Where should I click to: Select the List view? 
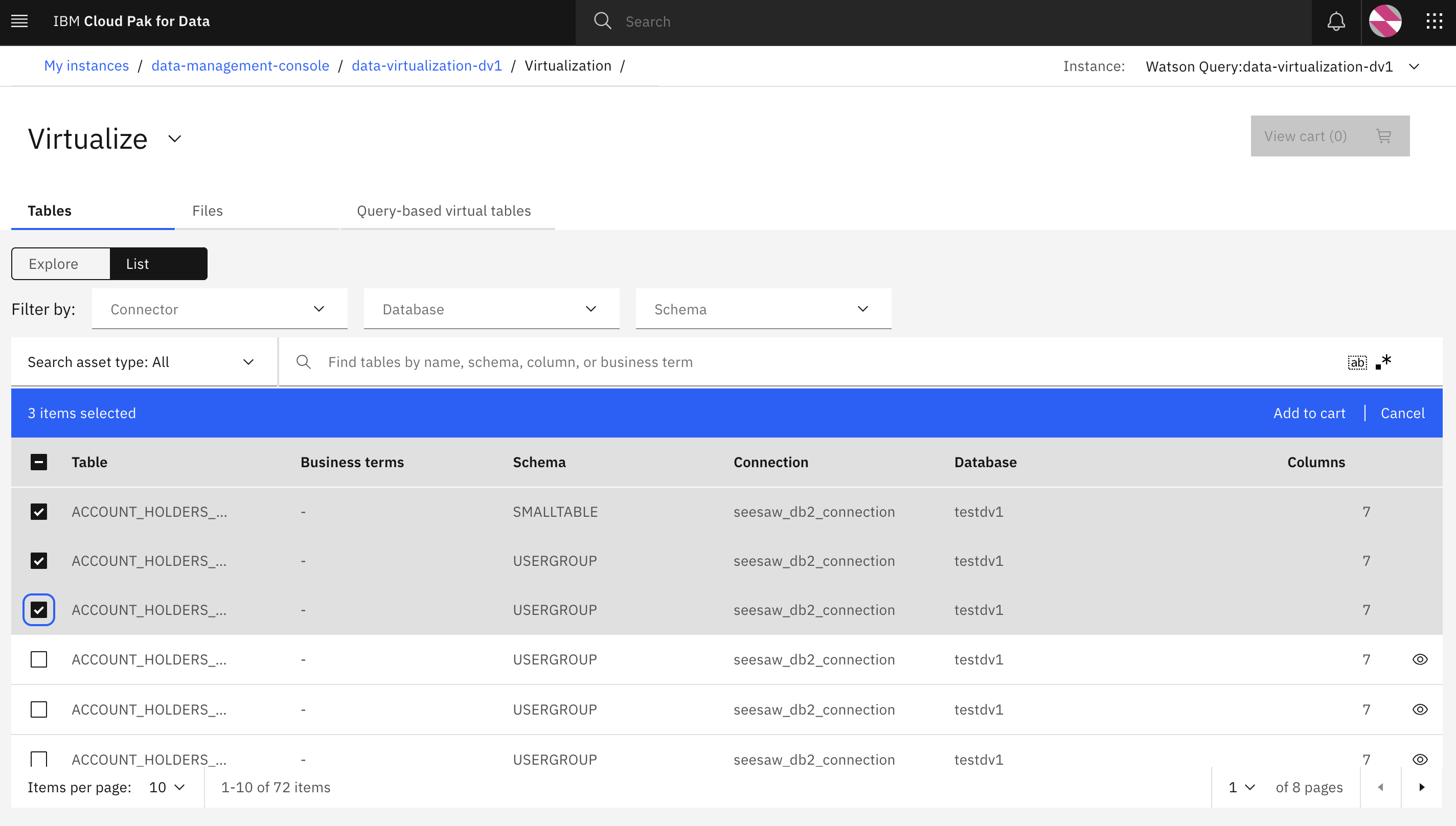click(x=159, y=264)
